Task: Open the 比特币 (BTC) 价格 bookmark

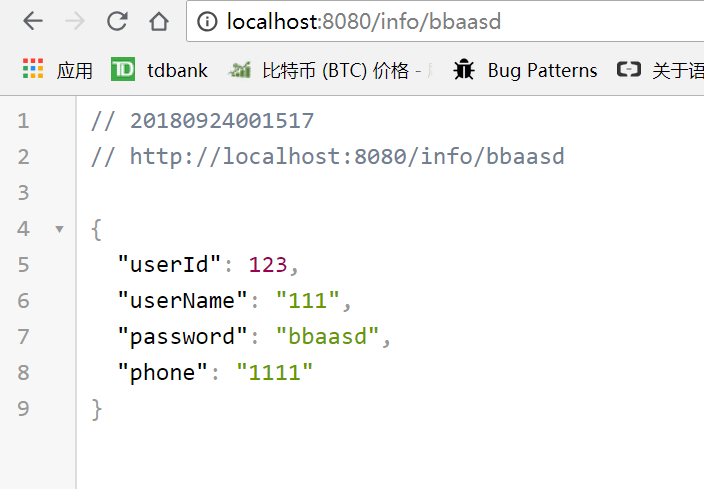Action: pyautogui.click(x=341, y=70)
